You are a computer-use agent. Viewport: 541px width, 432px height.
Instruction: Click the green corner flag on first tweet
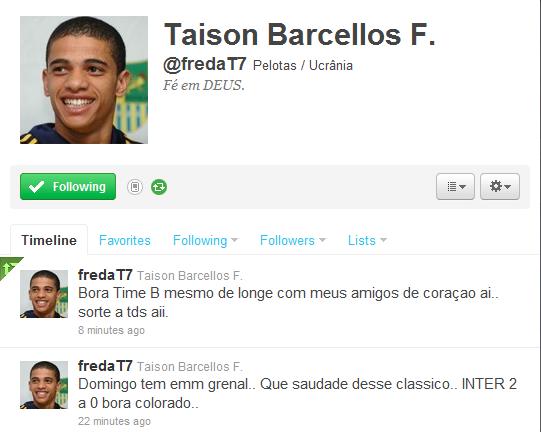8,266
